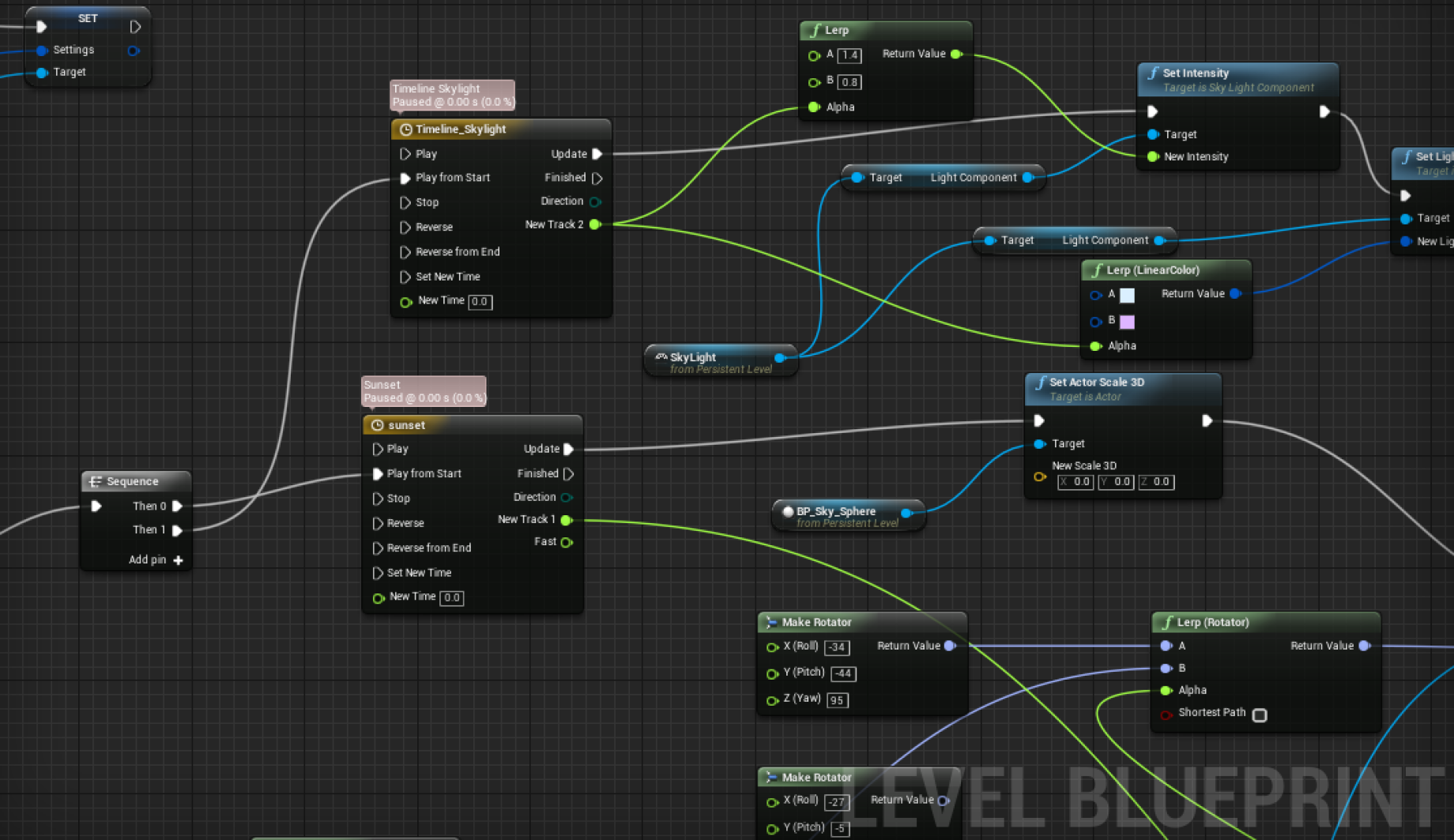Click the sunset timeline clock icon
The width and height of the screenshot is (1454, 840).
coord(377,425)
